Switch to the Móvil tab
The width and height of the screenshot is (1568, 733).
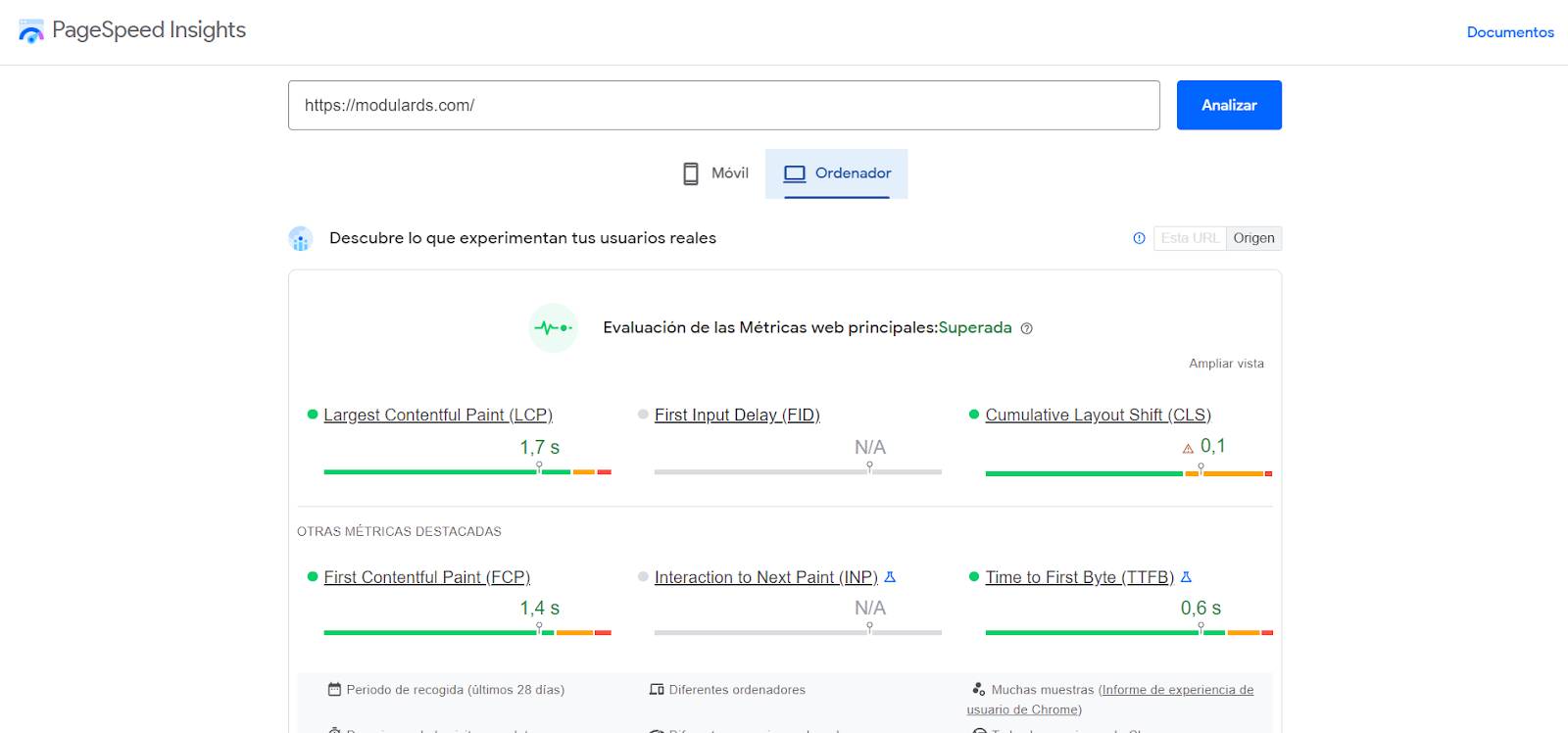[x=715, y=173]
